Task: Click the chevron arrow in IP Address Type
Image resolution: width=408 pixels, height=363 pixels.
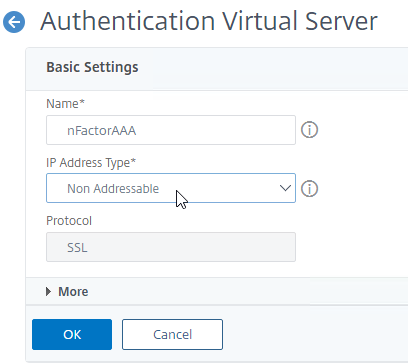Action: [285, 188]
